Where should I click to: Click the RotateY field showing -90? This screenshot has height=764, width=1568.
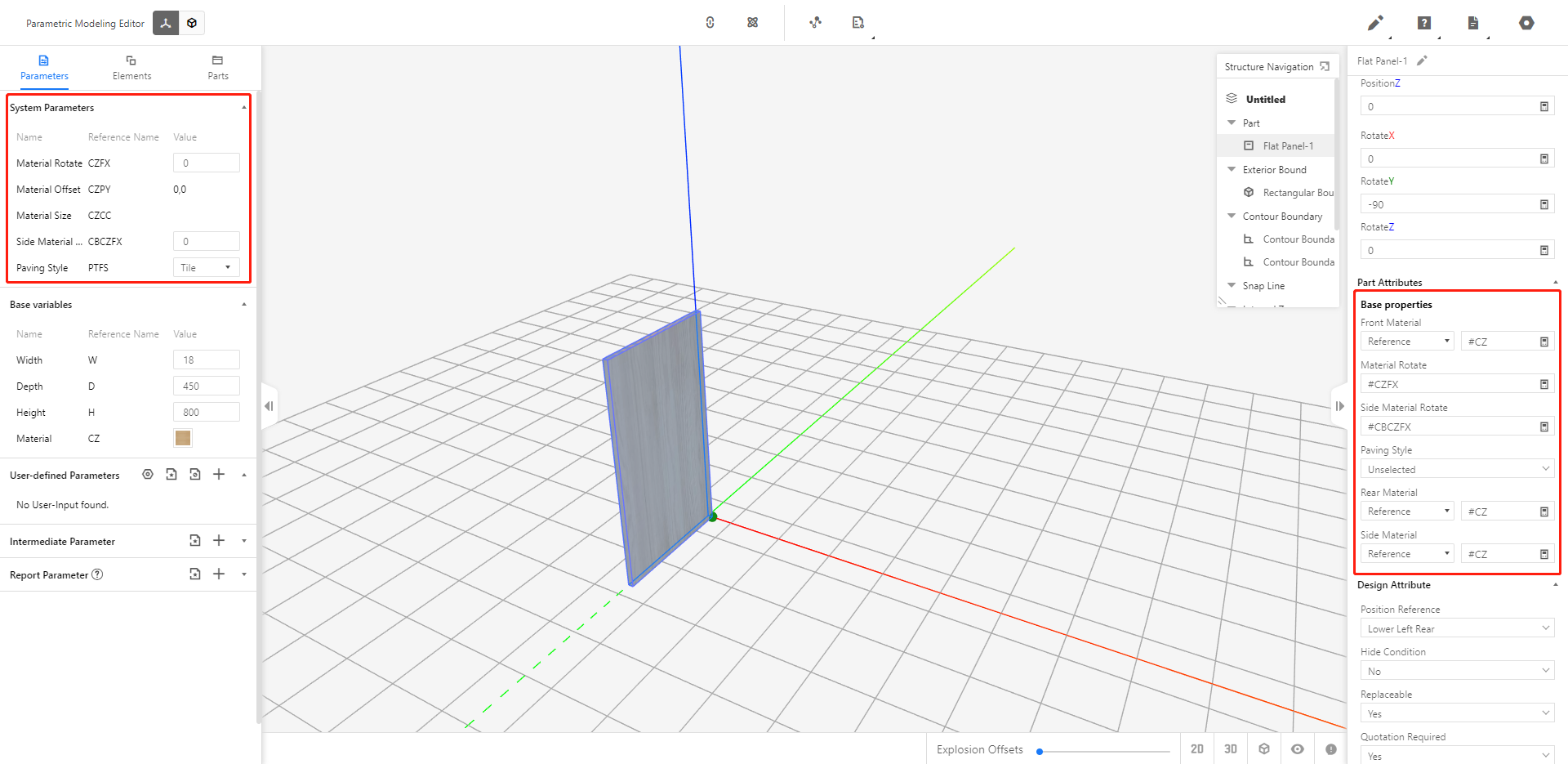click(x=1458, y=204)
